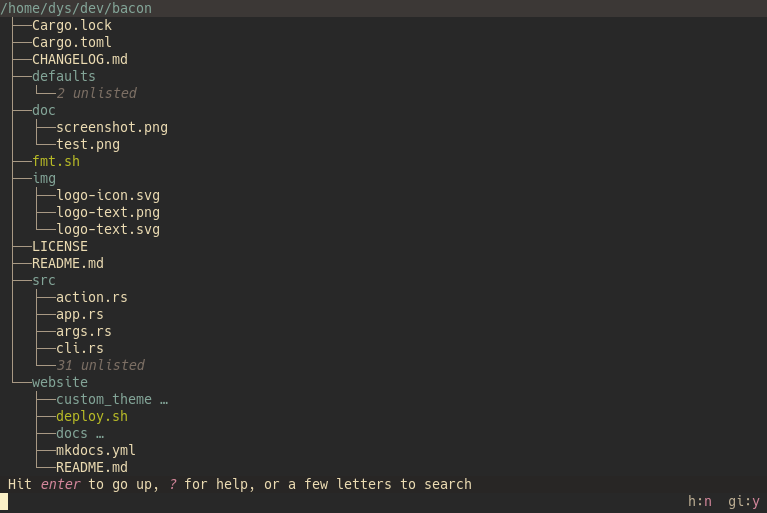
Task: Open CHANGELOG.md in the tree
Action: [80, 60]
